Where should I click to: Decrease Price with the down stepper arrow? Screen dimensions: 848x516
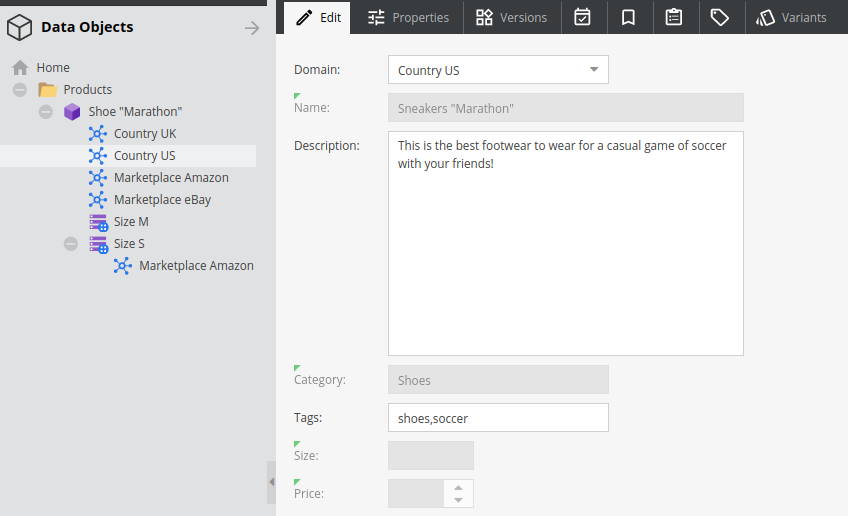(x=458, y=500)
